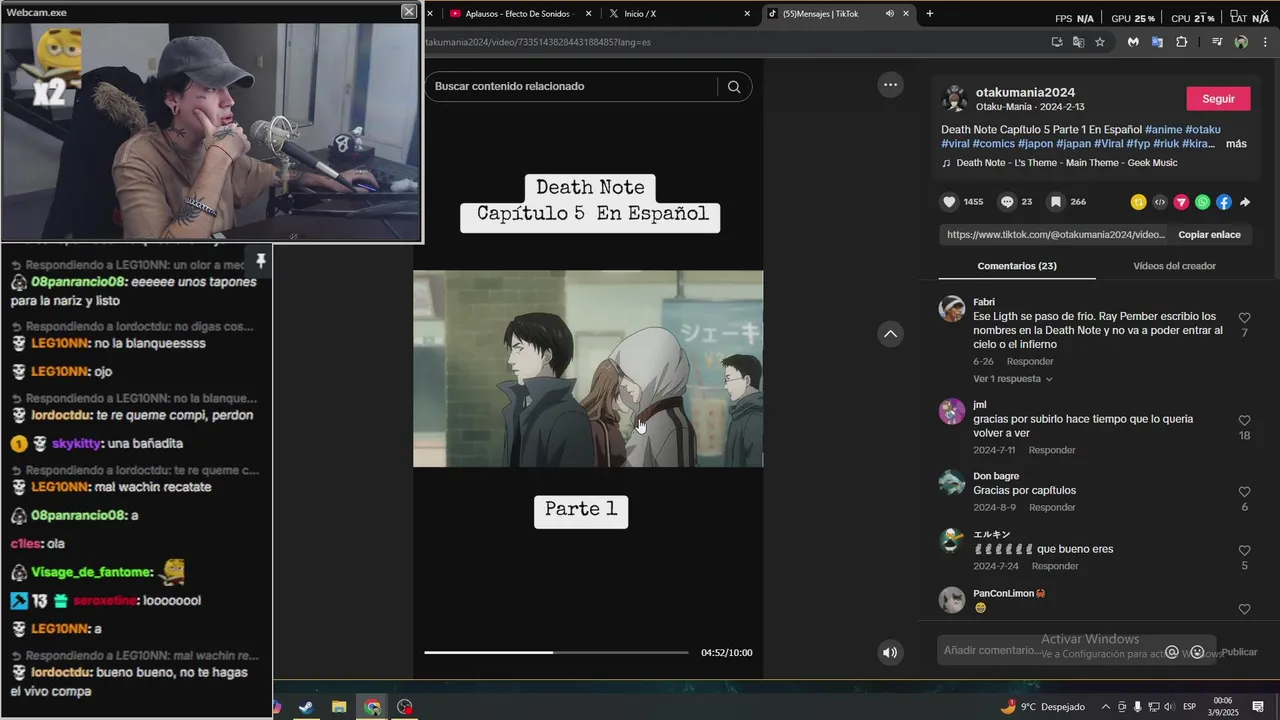The height and width of the screenshot is (720, 1280).
Task: Share the video on Facebook
Action: [1224, 202]
